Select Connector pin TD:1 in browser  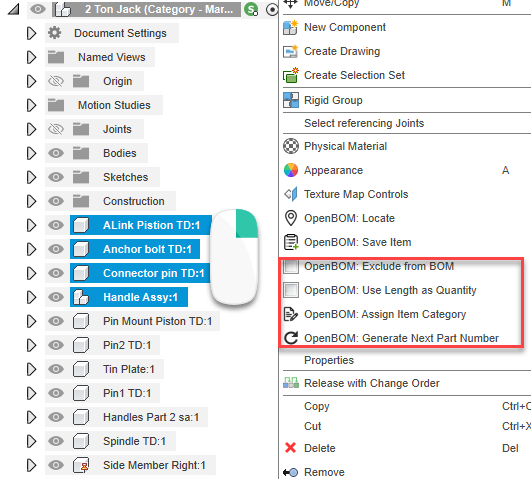pyautogui.click(x=154, y=273)
